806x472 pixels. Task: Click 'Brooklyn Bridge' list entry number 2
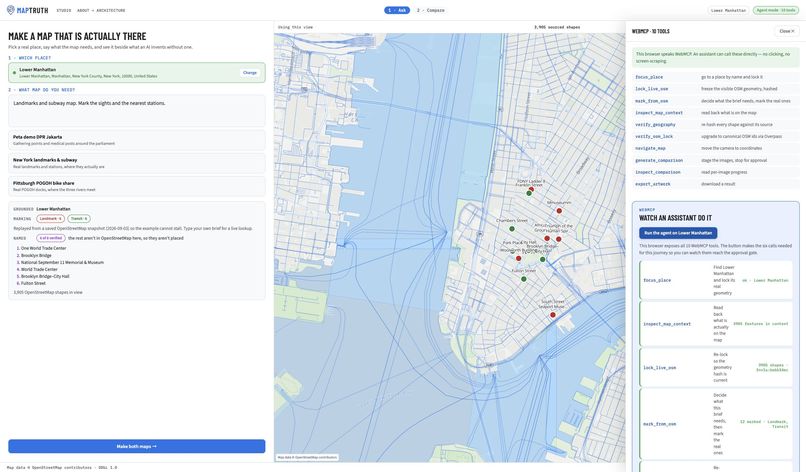click(x=36, y=256)
